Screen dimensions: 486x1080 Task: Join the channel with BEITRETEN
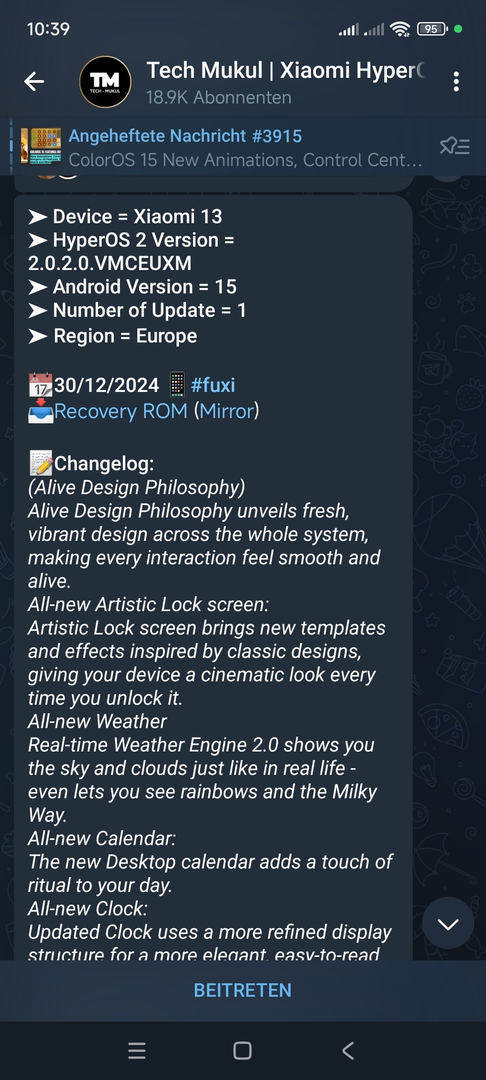[x=242, y=990]
